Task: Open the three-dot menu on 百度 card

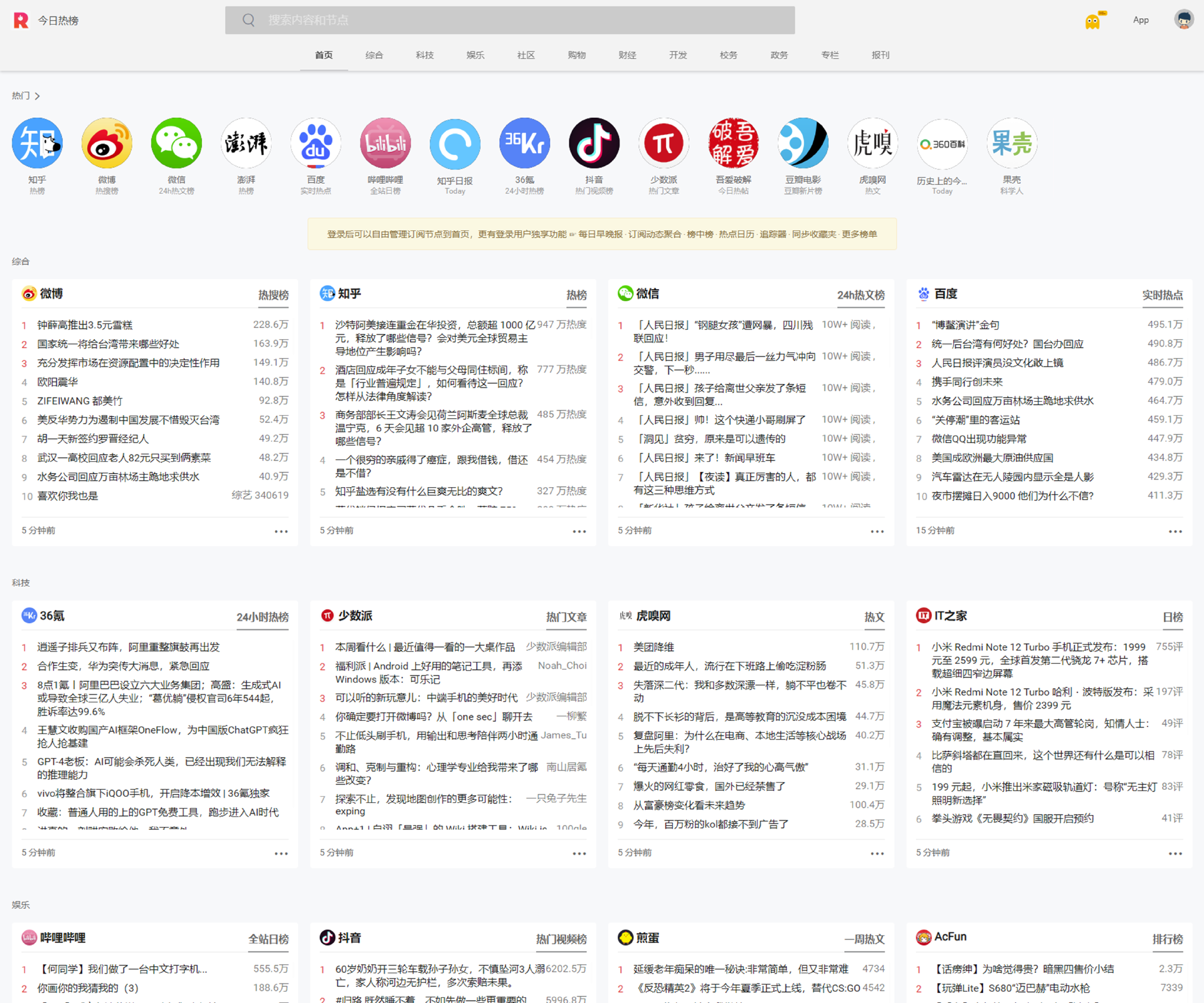Action: (1175, 532)
